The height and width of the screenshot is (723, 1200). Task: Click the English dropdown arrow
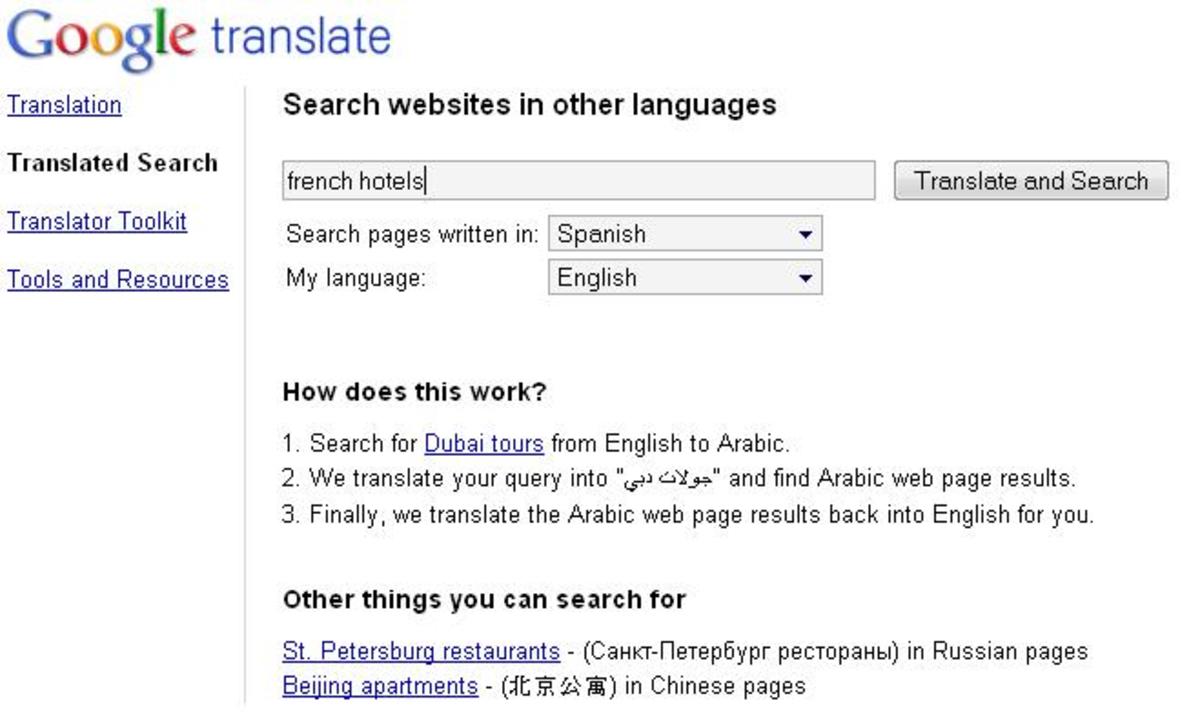pyautogui.click(x=806, y=277)
